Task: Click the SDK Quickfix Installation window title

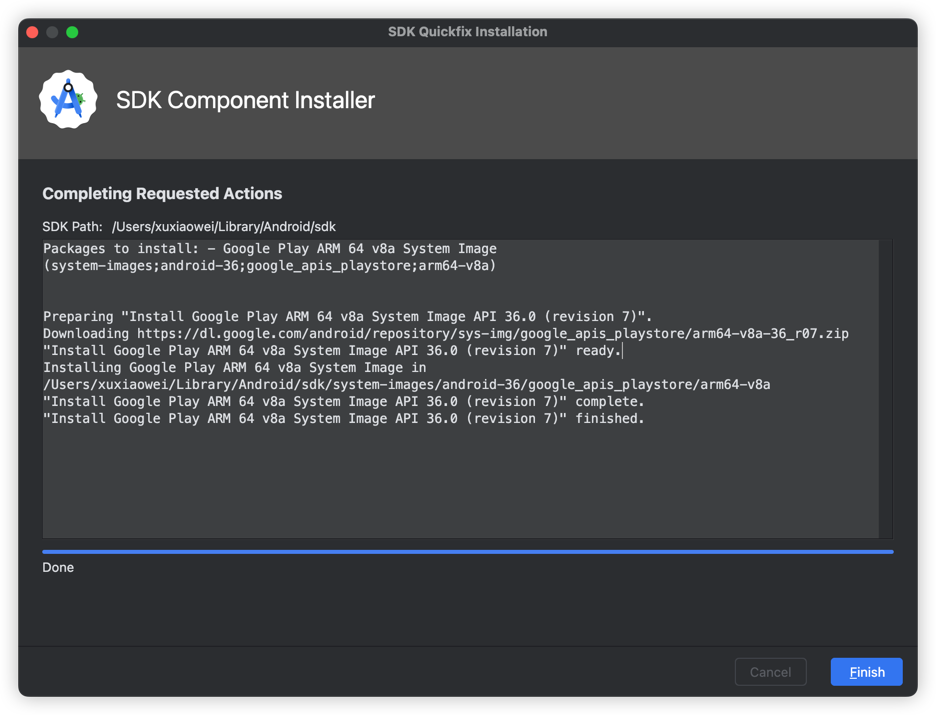Action: pos(467,32)
